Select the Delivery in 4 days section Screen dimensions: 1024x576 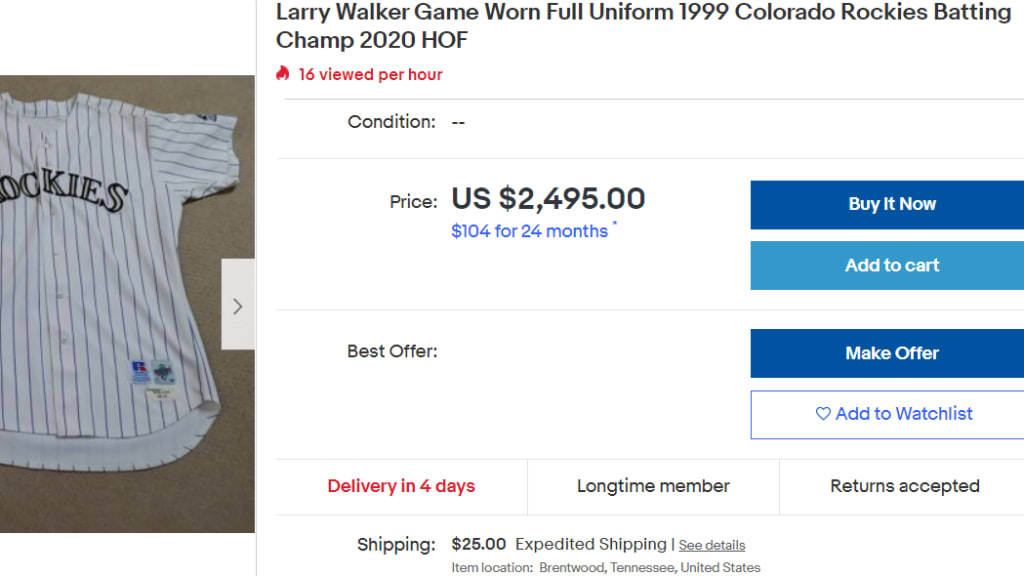[401, 486]
